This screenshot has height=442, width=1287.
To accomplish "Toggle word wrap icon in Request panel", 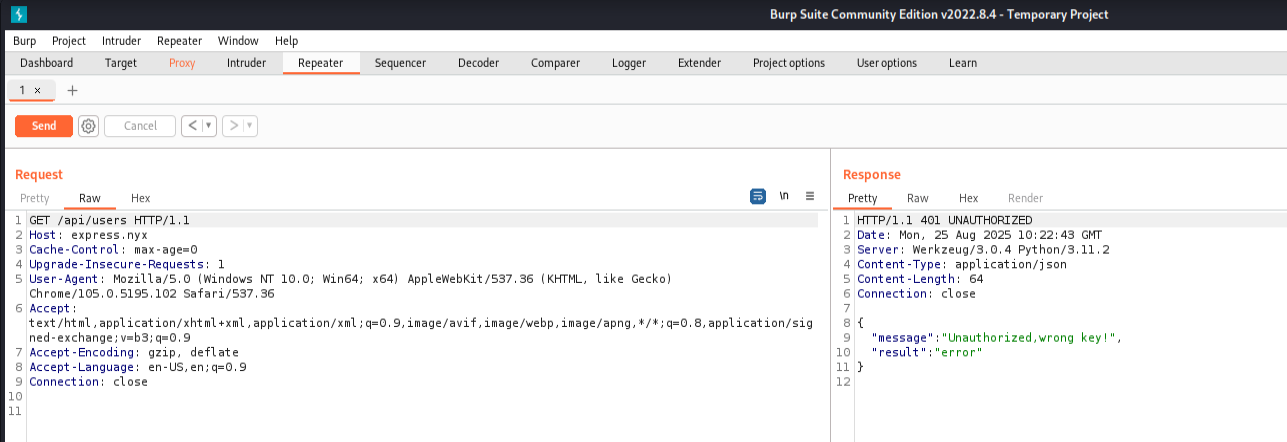I will point(758,196).
